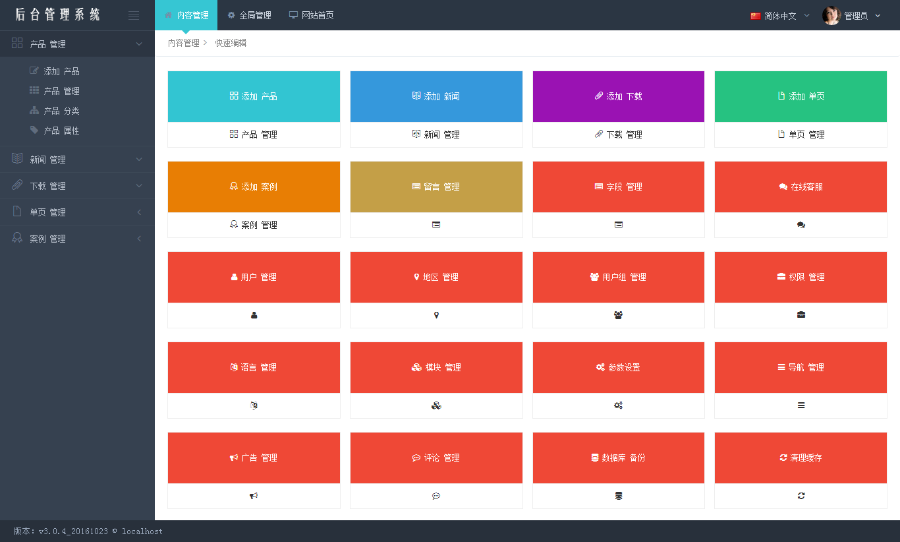Click the 导航 管理 red tile
Image resolution: width=900 pixels, height=542 pixels.
[801, 367]
